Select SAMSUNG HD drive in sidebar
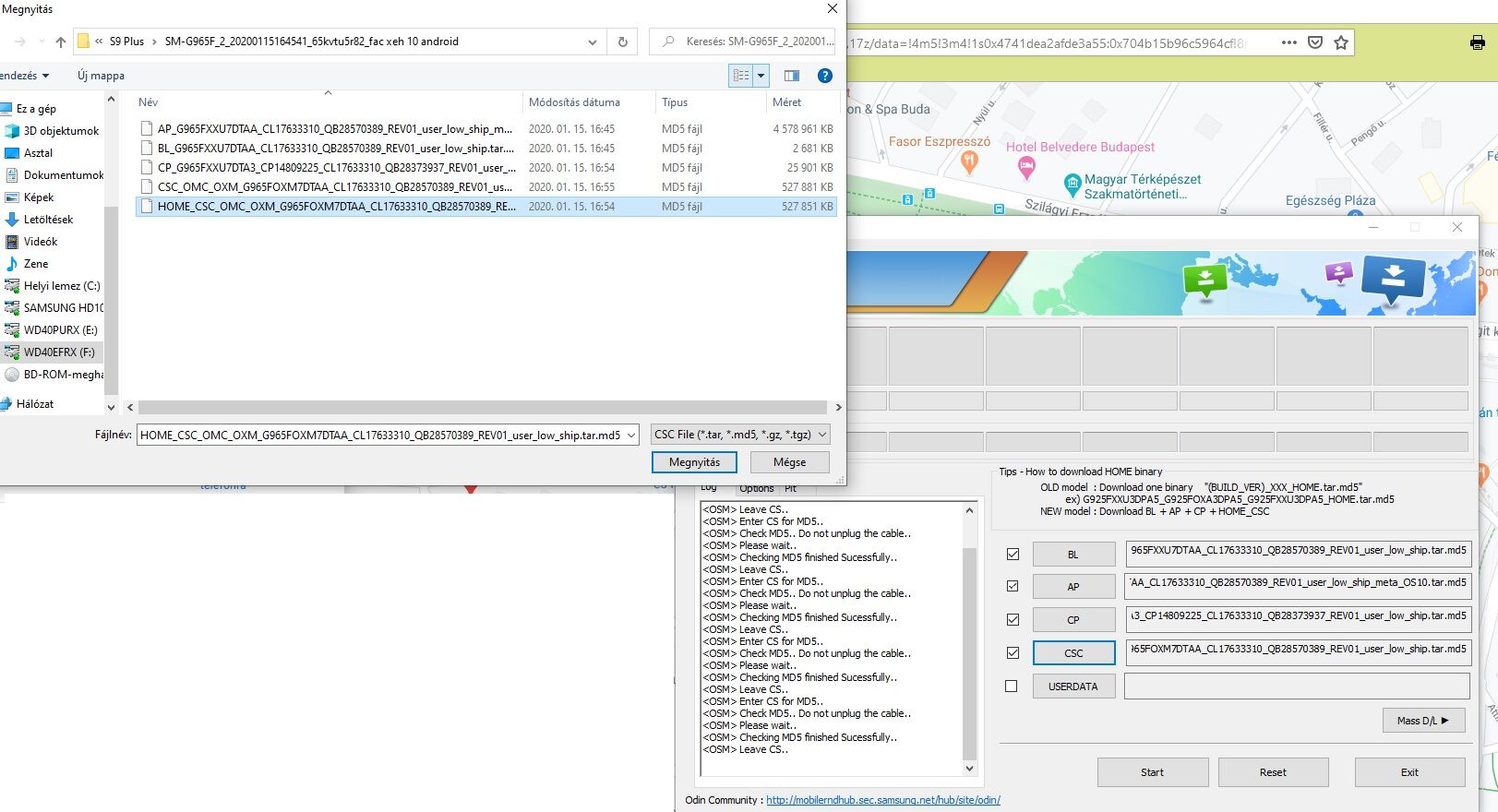 (x=54, y=308)
